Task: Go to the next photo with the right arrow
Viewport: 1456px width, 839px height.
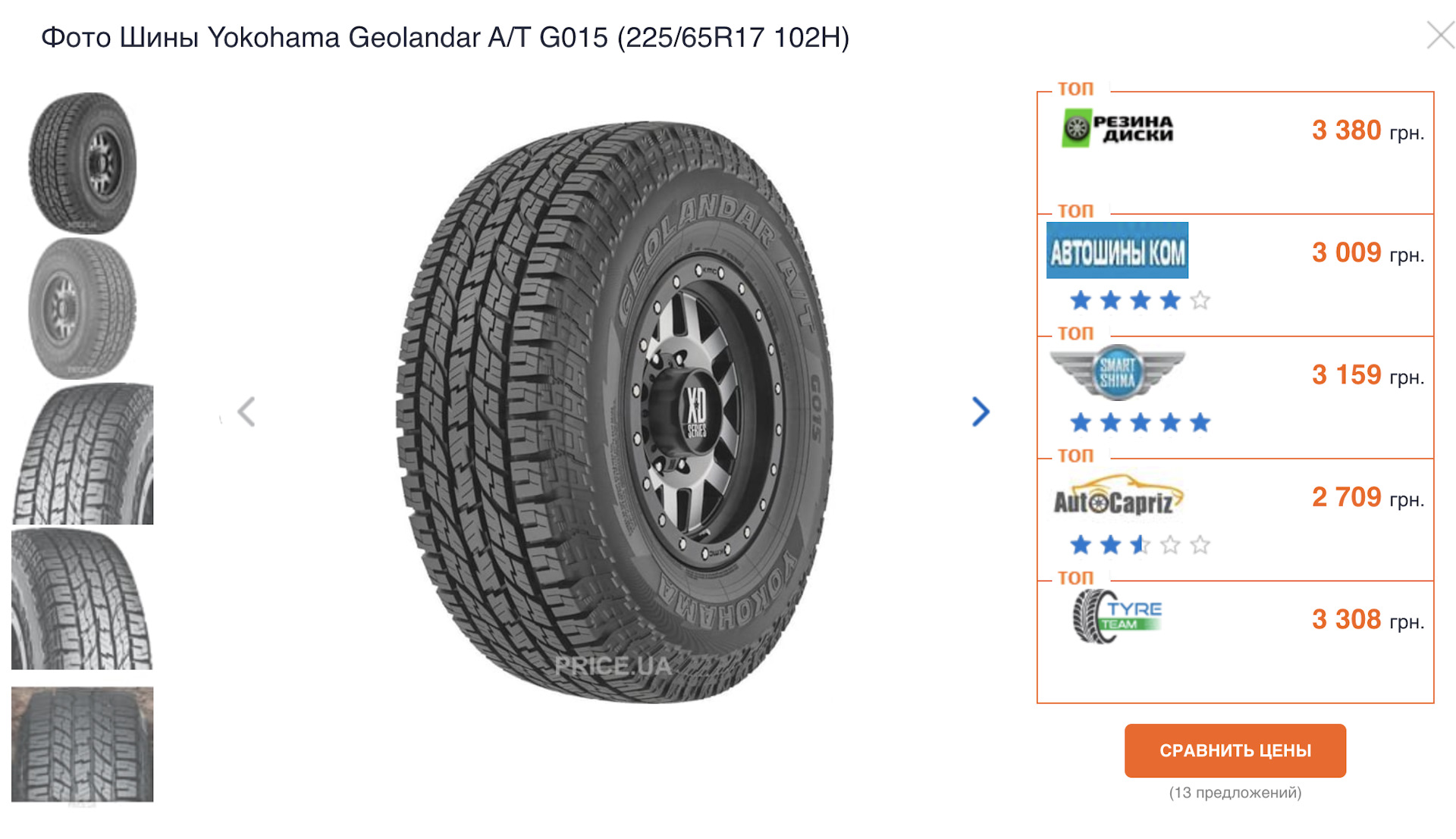Action: coord(981,412)
